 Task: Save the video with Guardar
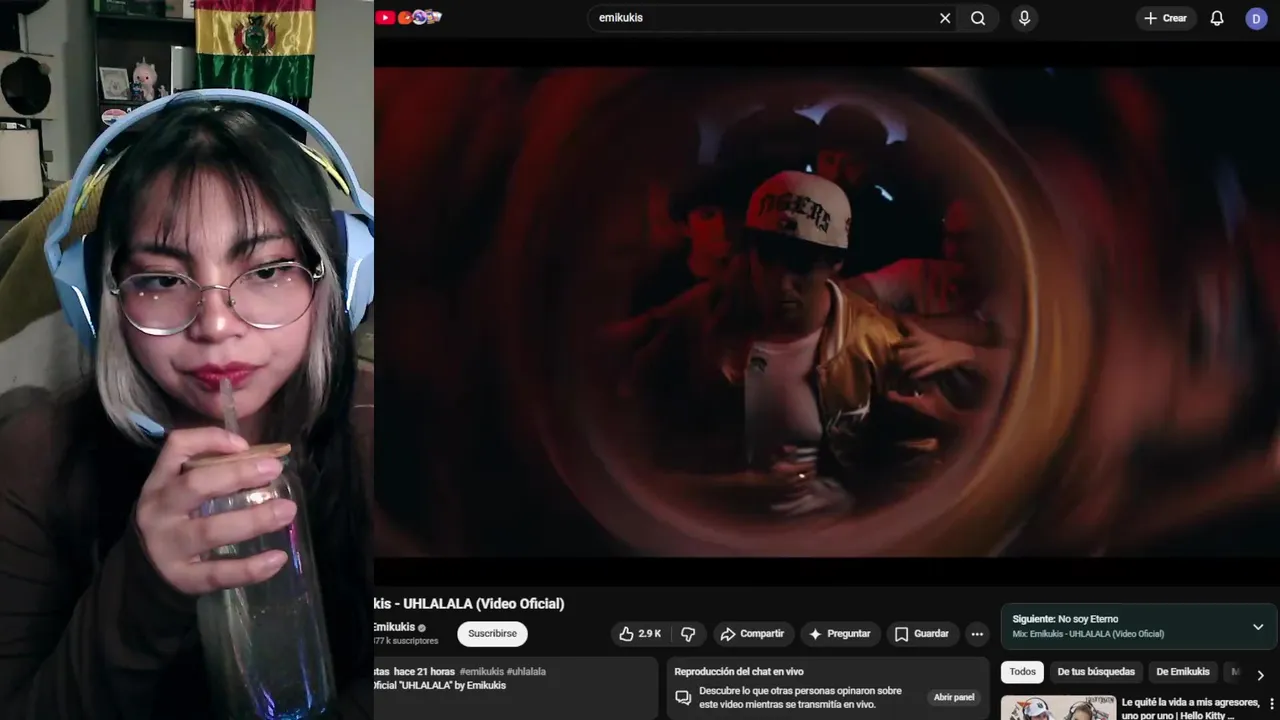[x=922, y=634]
